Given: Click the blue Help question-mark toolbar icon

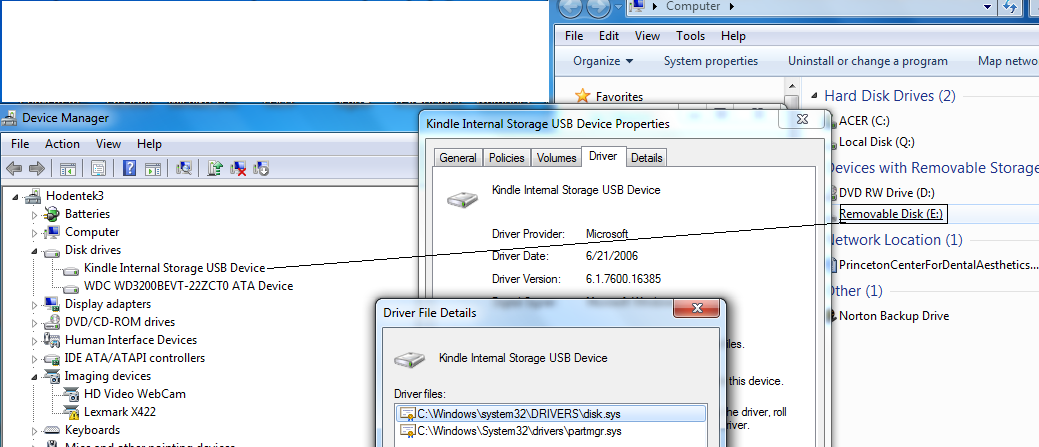Looking at the screenshot, I should (x=131, y=169).
